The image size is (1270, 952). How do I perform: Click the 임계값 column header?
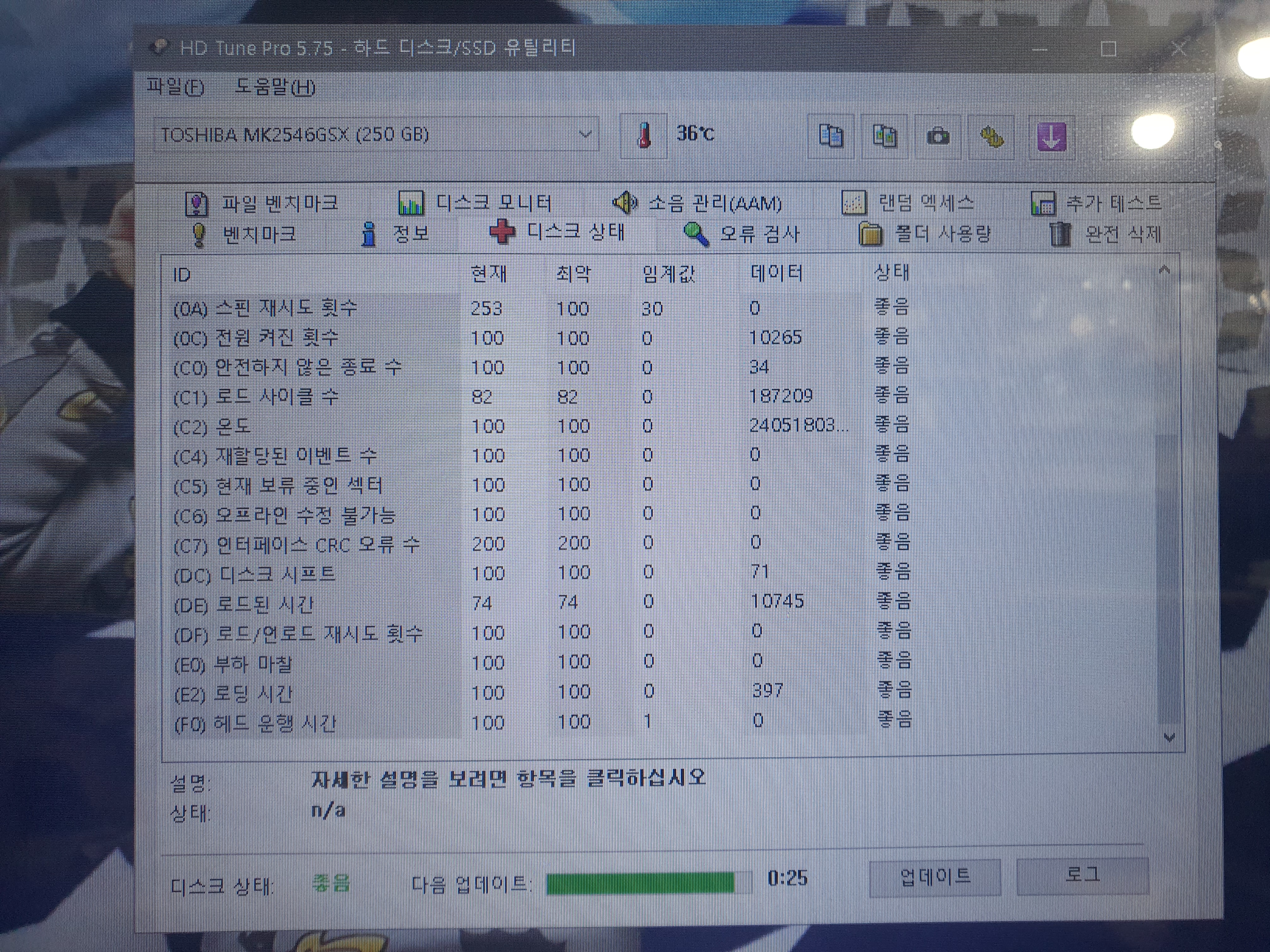pyautogui.click(x=668, y=274)
